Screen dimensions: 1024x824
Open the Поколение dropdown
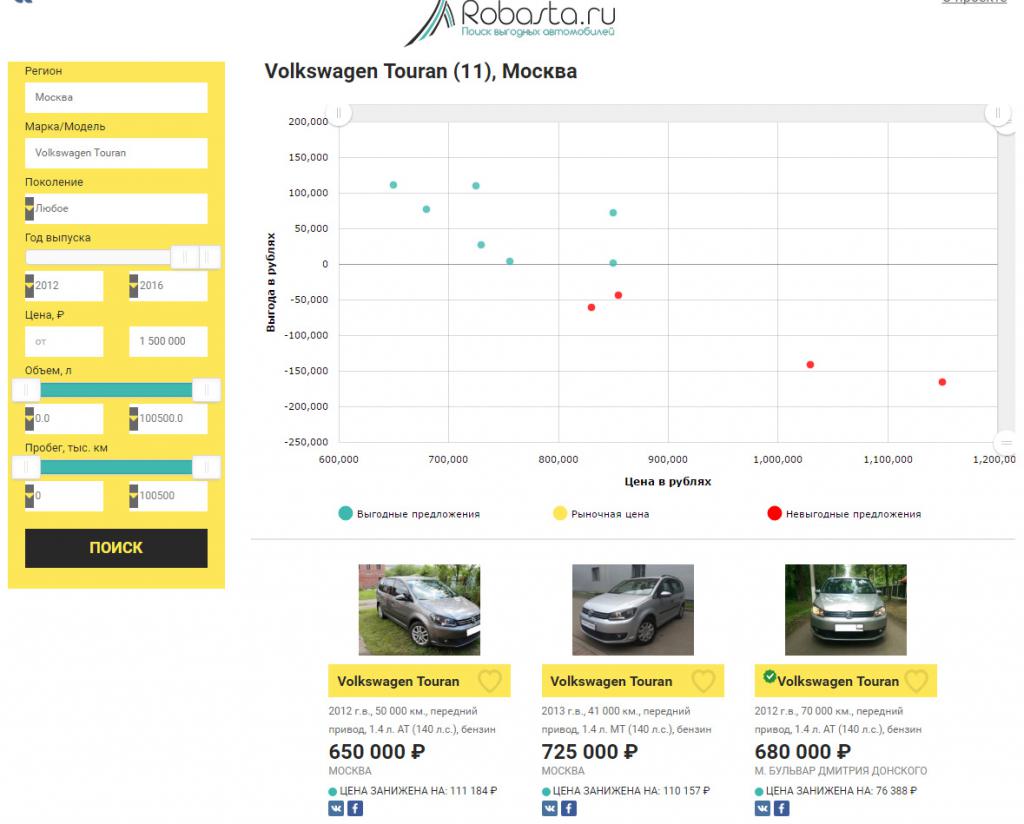tap(116, 208)
